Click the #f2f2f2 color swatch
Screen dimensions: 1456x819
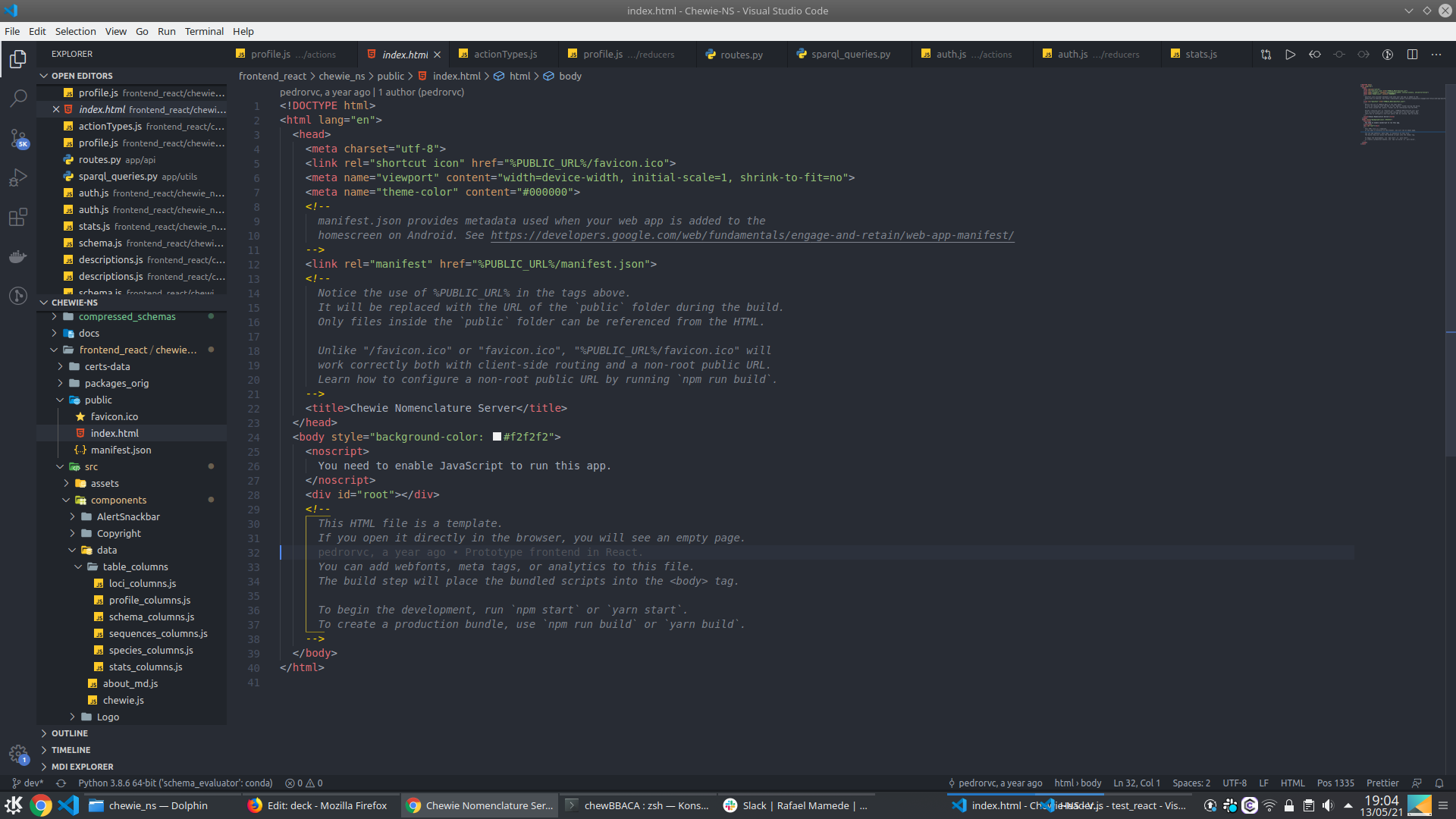click(x=497, y=437)
